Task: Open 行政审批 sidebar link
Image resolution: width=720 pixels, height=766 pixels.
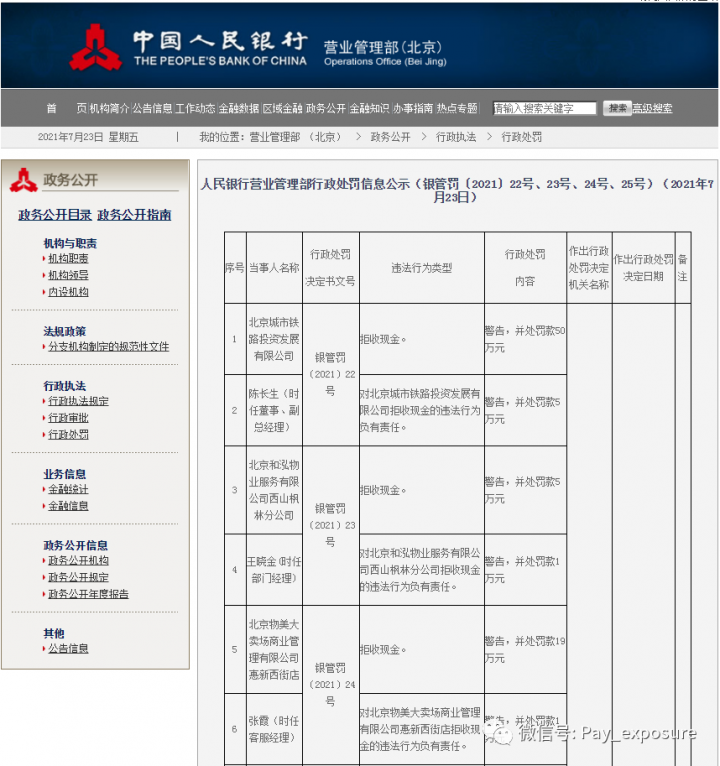Action: coord(68,418)
